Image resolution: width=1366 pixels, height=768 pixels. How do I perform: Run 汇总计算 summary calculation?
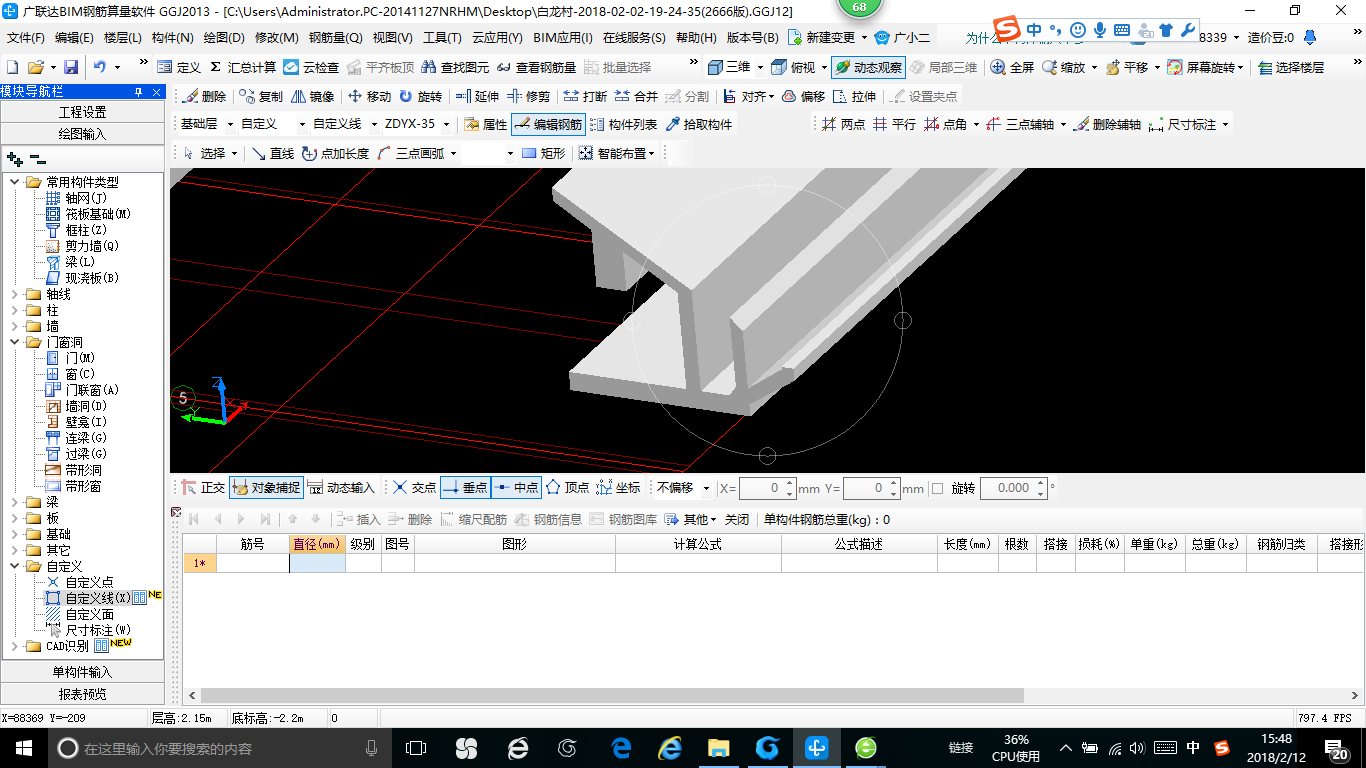(x=243, y=67)
